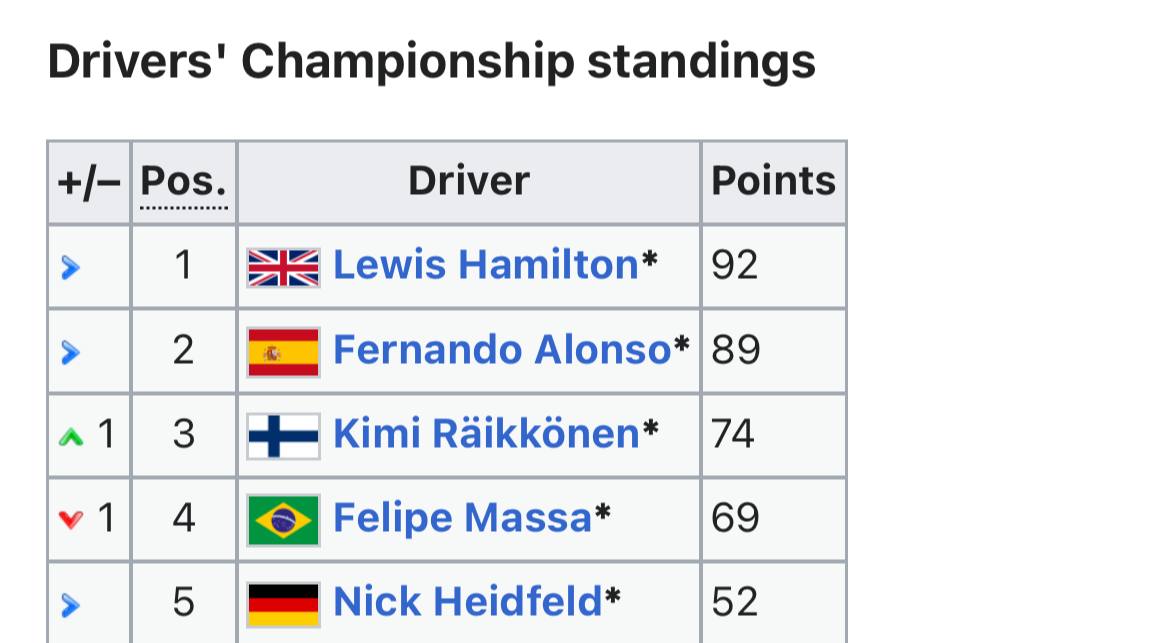The image size is (1166, 643).
Task: Go to Nick Heidfeld's page
Action: [x=468, y=602]
